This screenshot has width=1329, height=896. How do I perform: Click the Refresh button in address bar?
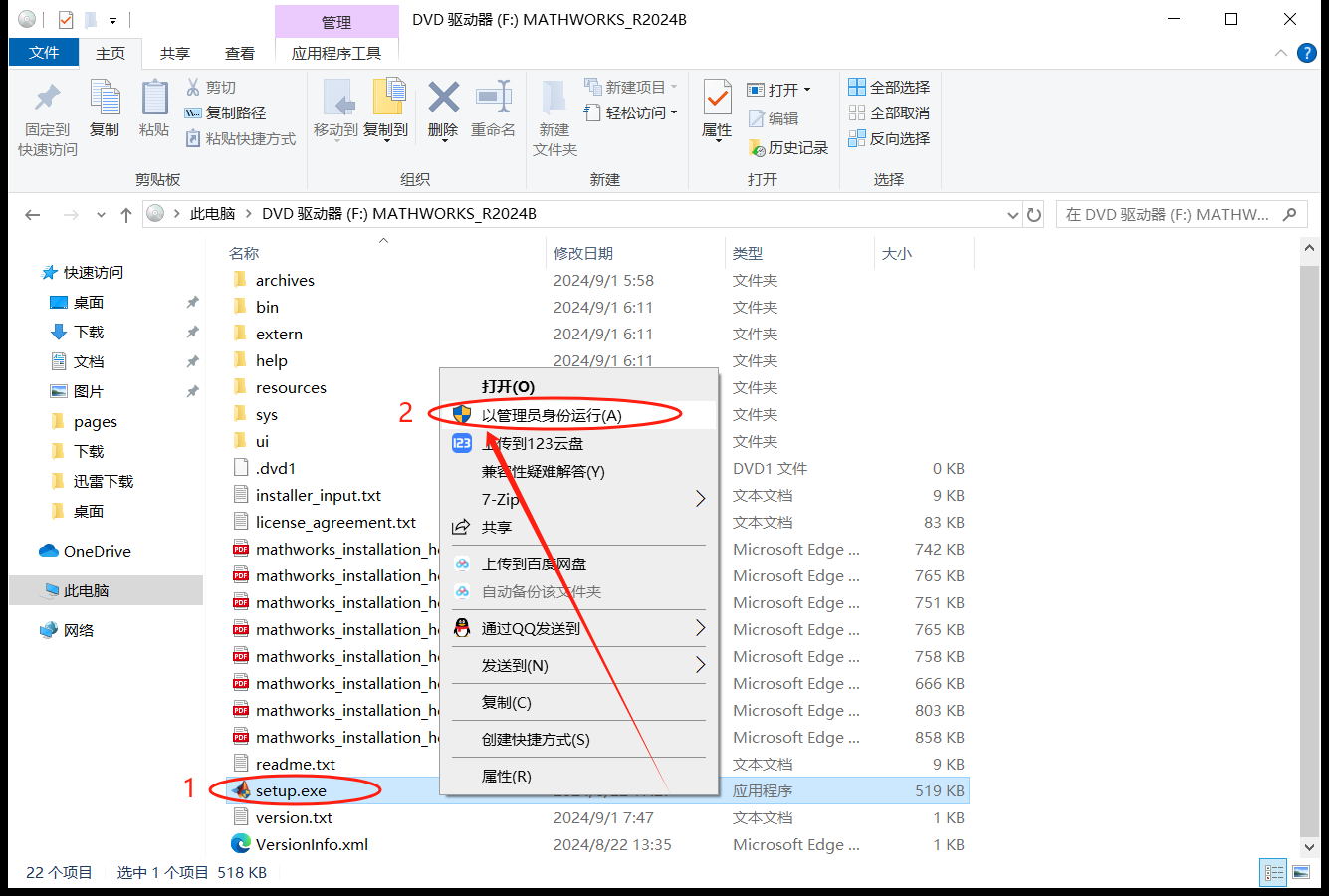(1034, 214)
